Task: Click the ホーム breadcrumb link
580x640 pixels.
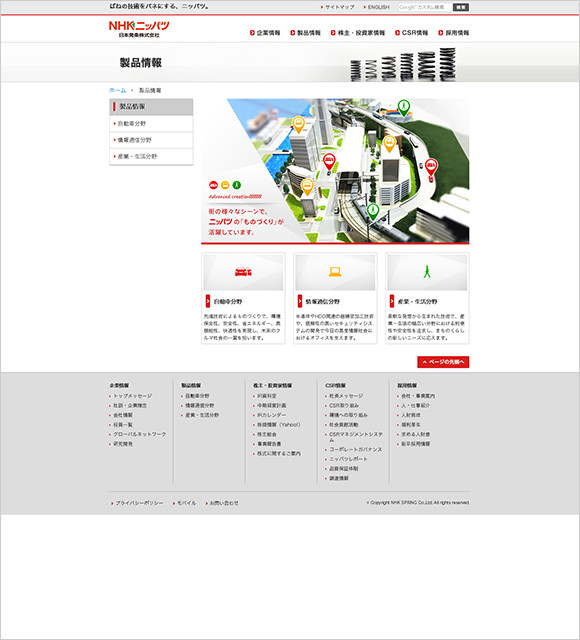Action: pos(118,90)
